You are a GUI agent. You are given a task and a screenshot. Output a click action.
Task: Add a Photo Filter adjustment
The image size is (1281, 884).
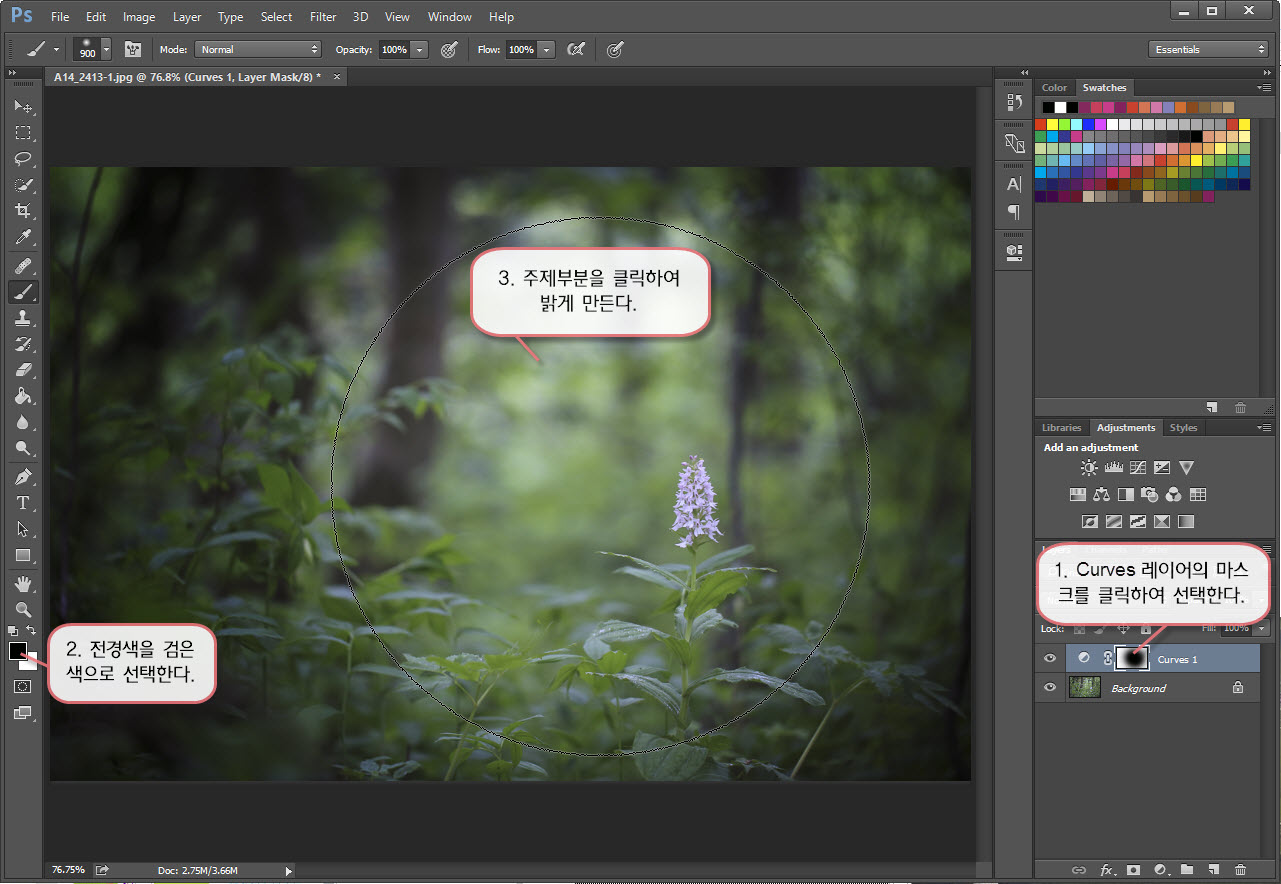(x=1150, y=494)
